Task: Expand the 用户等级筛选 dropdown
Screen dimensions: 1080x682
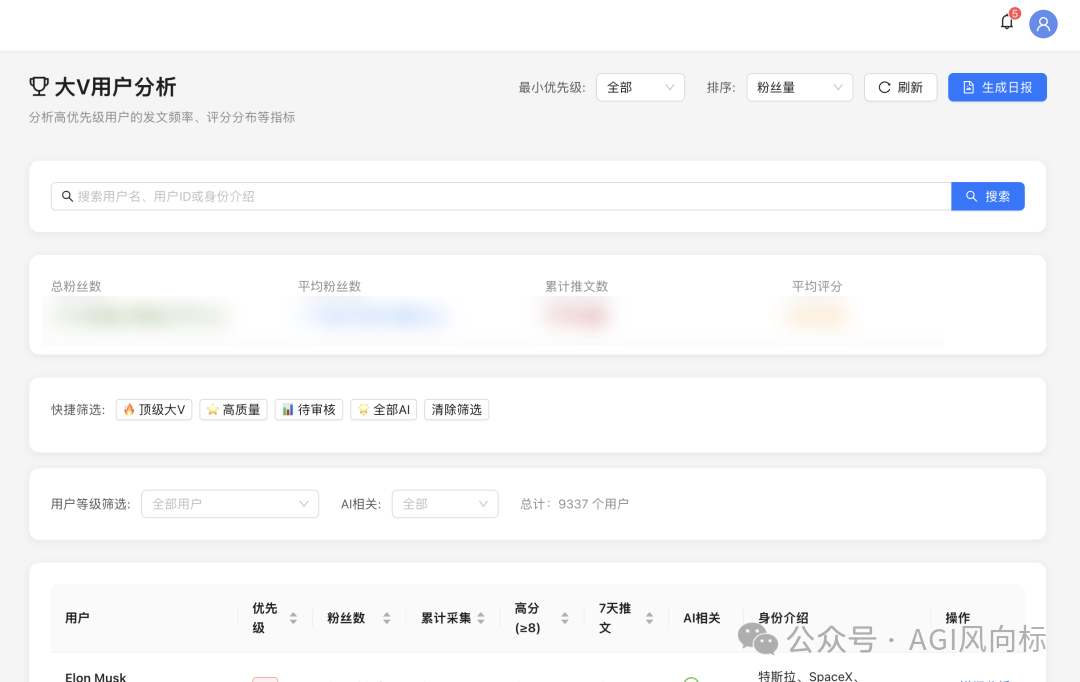Action: pyautogui.click(x=230, y=504)
